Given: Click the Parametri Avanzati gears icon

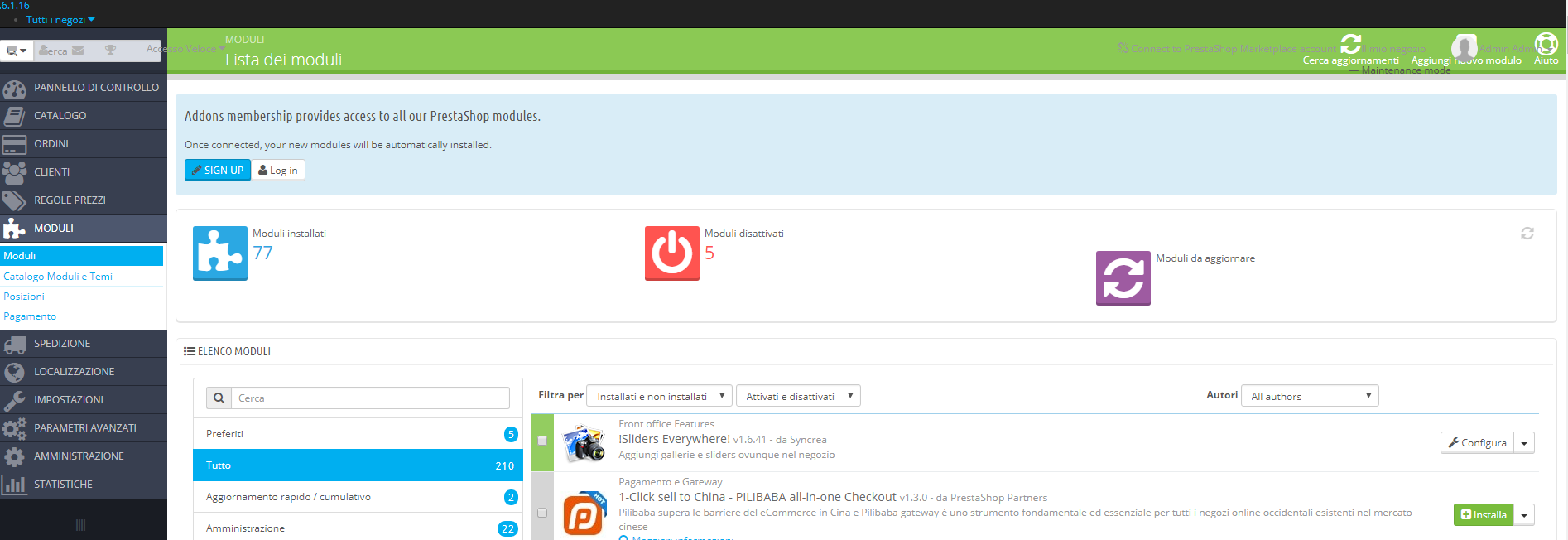Looking at the screenshot, I should point(14,428).
